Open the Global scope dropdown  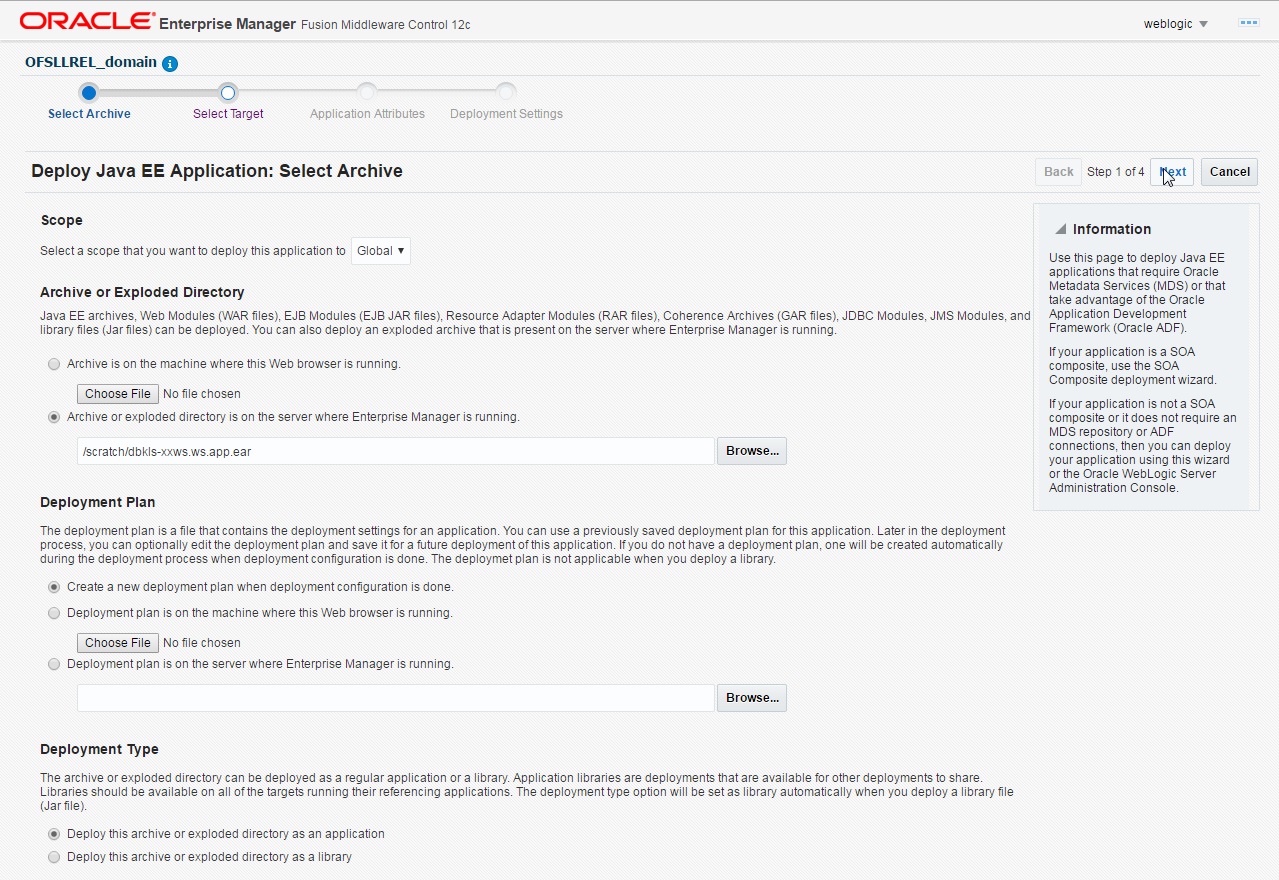pos(381,251)
